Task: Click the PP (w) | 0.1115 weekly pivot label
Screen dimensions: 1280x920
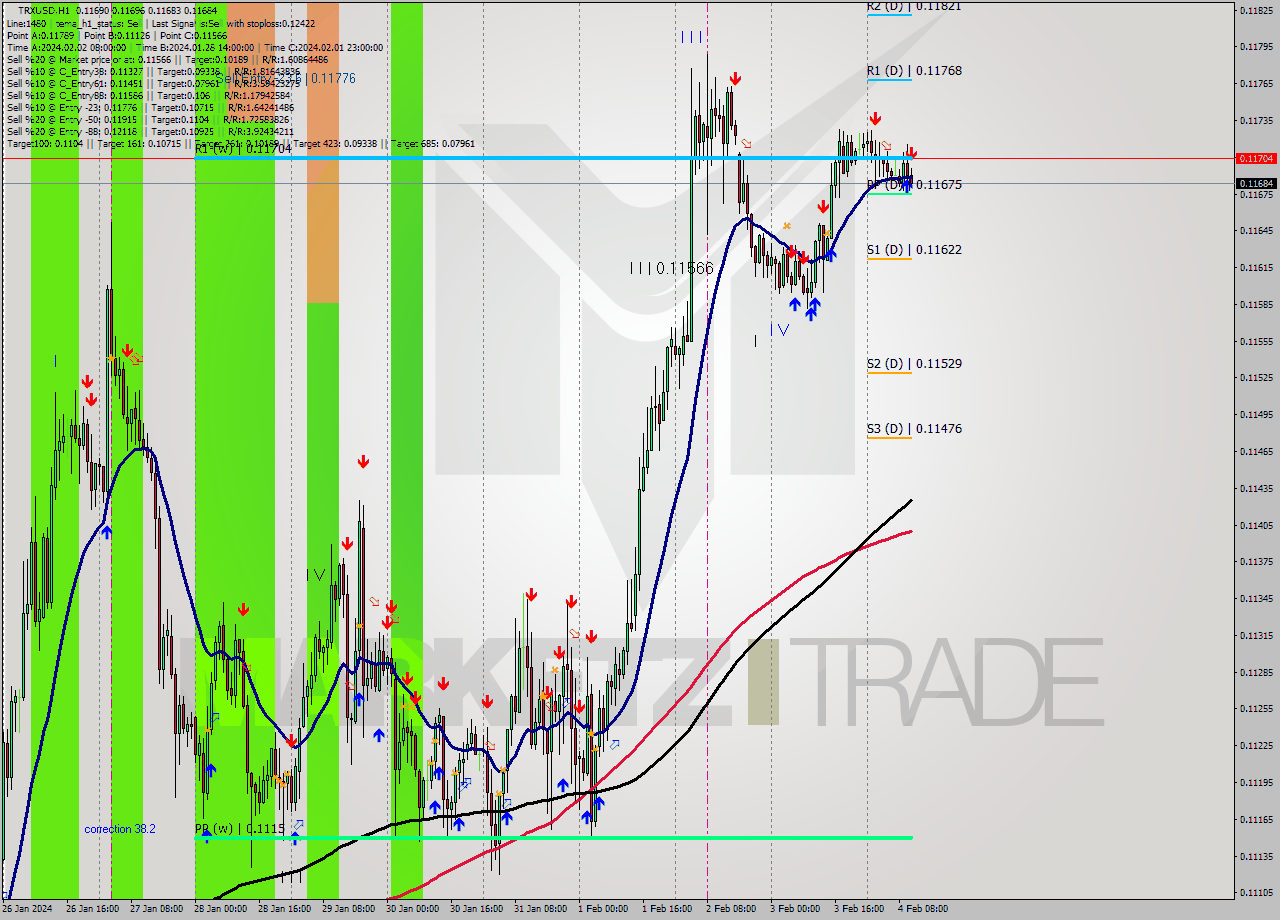Action: [x=240, y=829]
